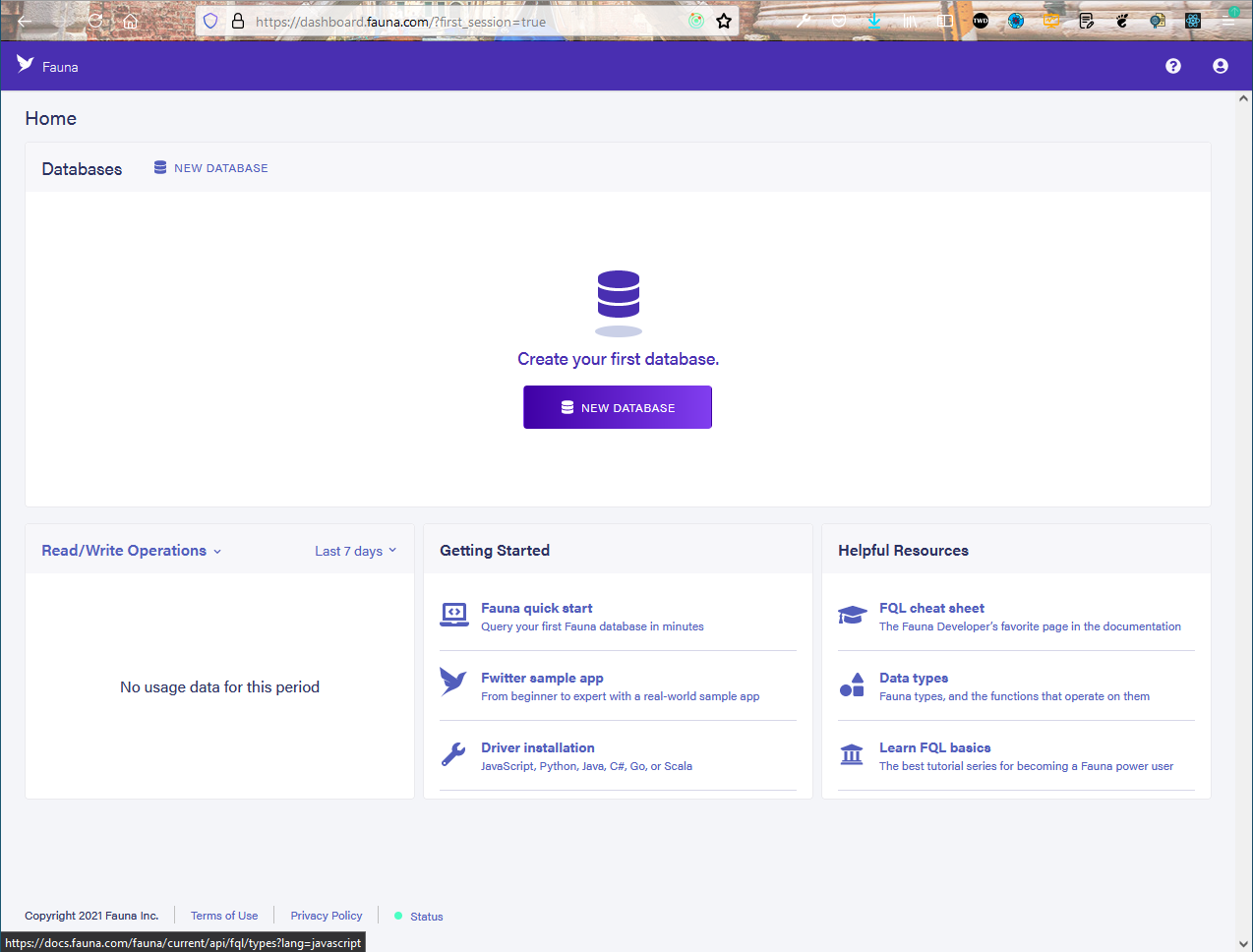The width and height of the screenshot is (1253, 952).
Task: Click the tracking protection shield icon
Action: click(x=210, y=21)
